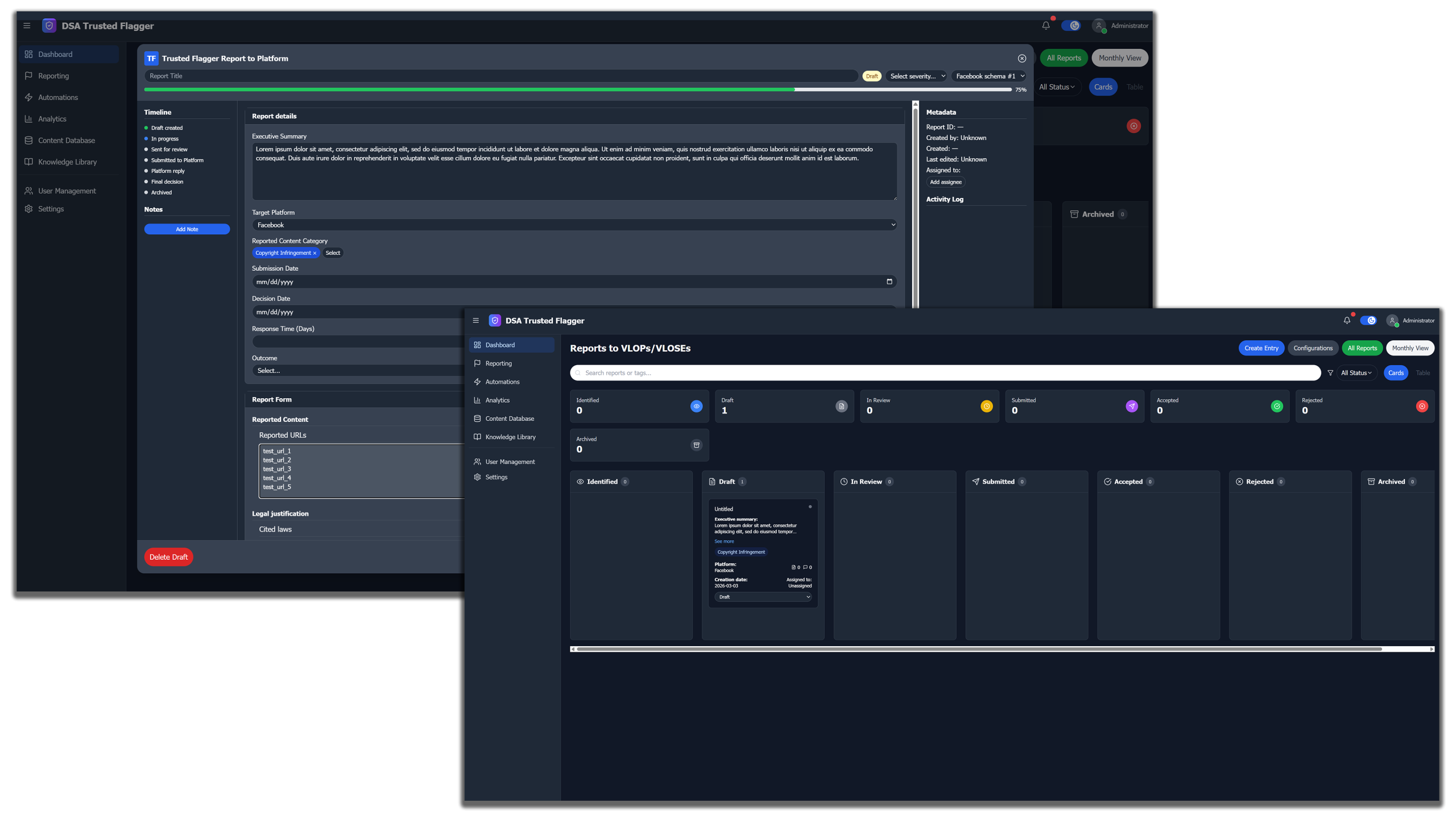The width and height of the screenshot is (1456, 819).
Task: Click the filter funnel icon beside search
Action: (1330, 373)
